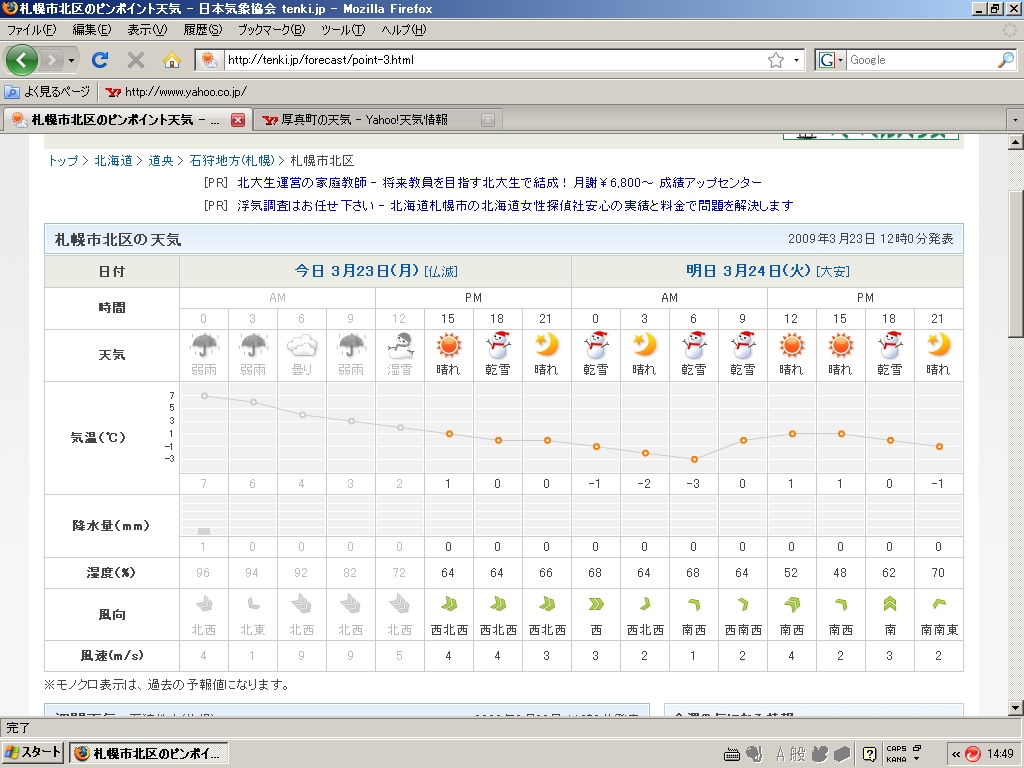Image resolution: width=1024 pixels, height=768 pixels.
Task: Click the 湿雪 snowman icon at 12時 today
Action: [x=400, y=345]
